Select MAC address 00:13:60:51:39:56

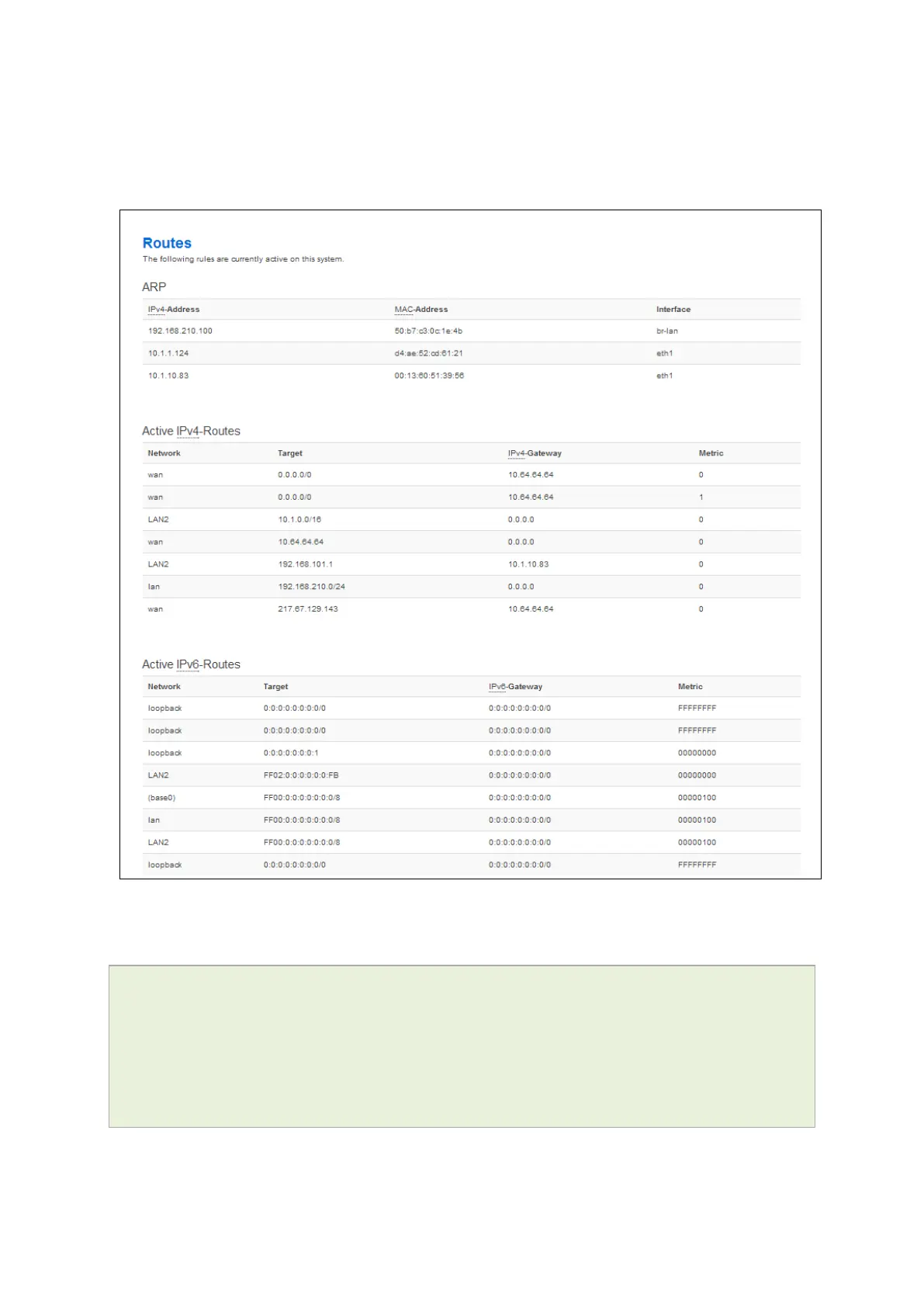coord(429,376)
